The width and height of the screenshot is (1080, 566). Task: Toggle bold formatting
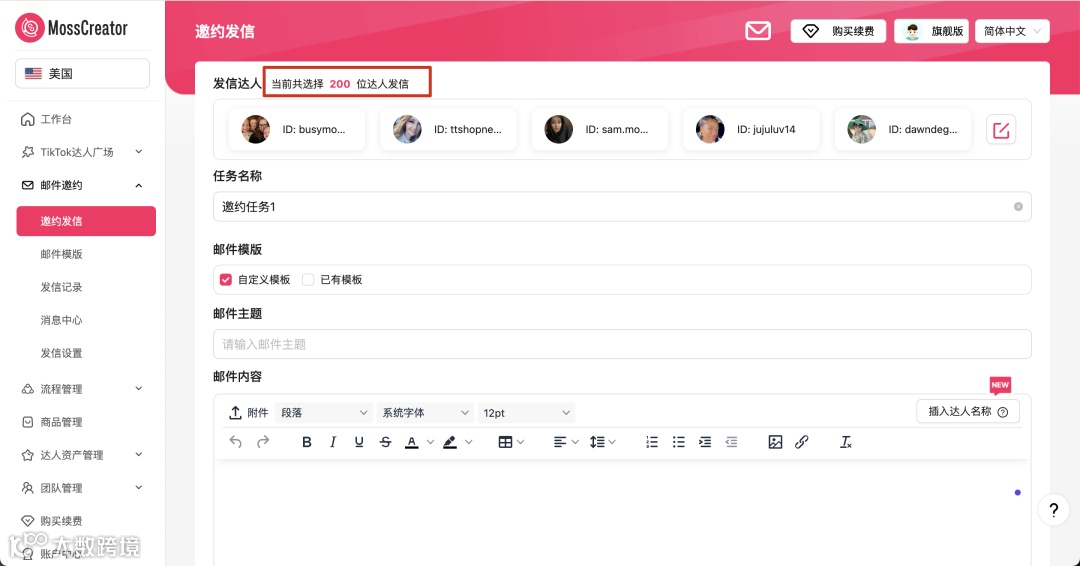coord(307,442)
